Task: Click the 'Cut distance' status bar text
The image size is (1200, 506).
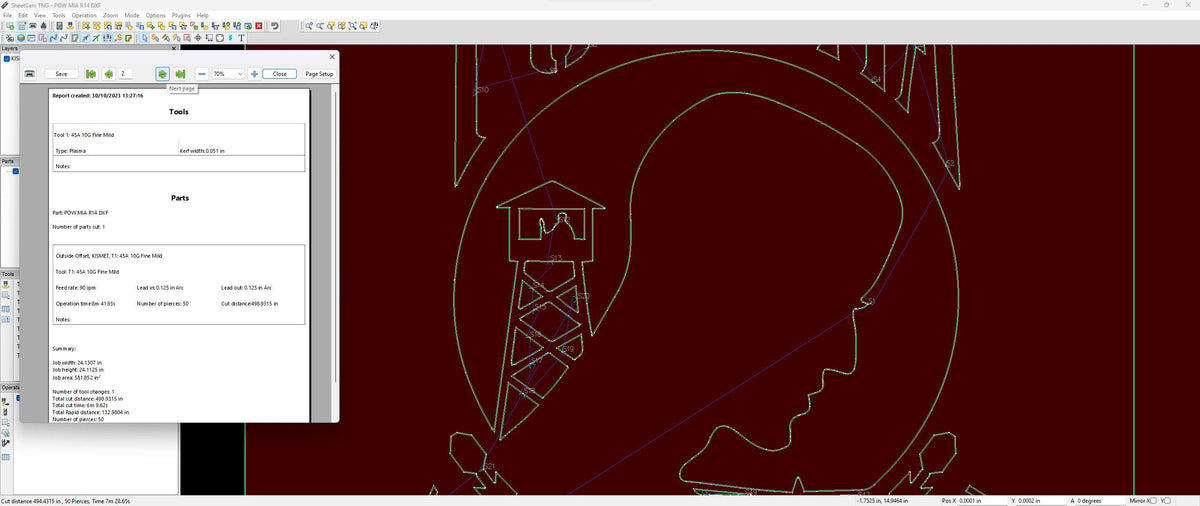Action: click(x=65, y=501)
